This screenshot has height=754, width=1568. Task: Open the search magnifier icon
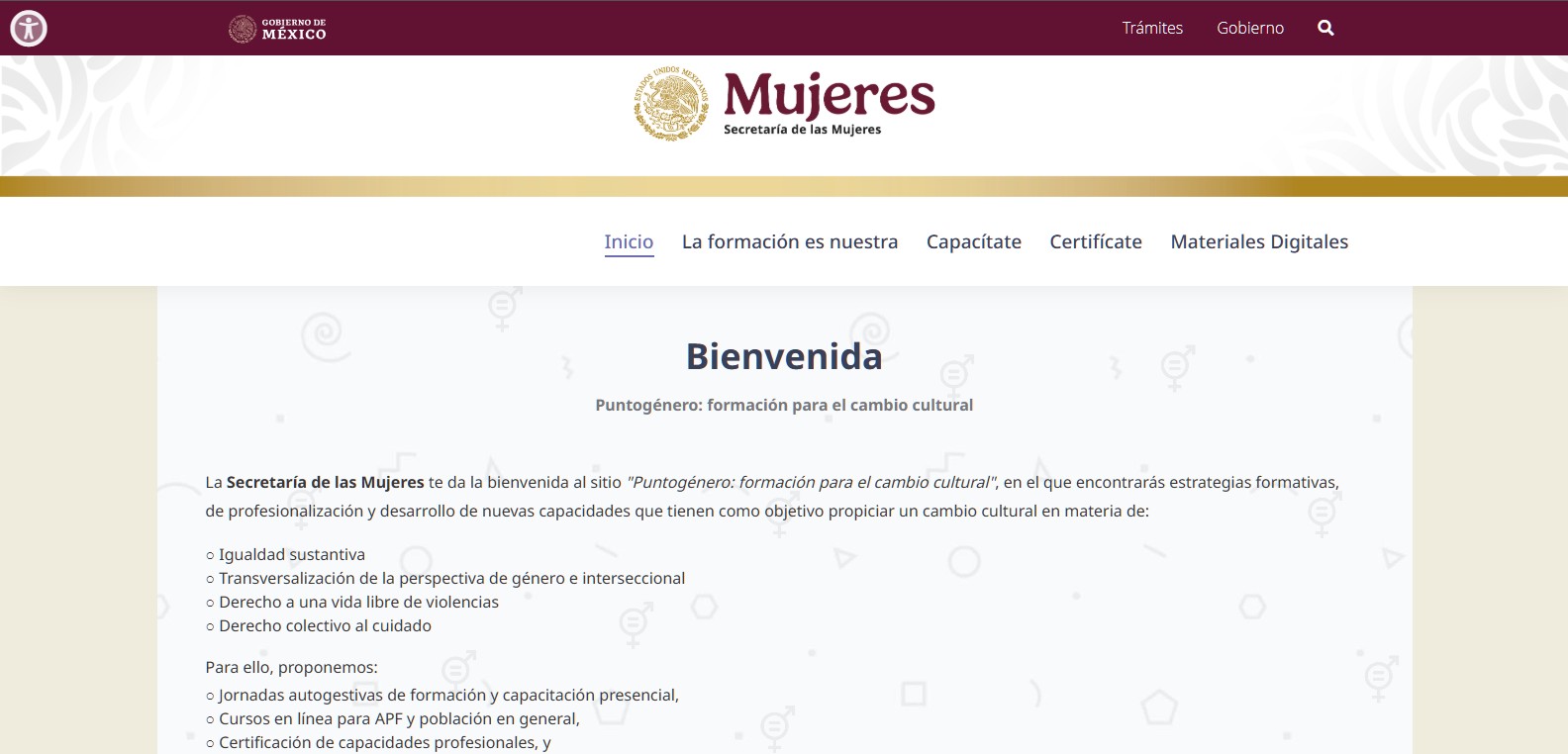click(x=1325, y=28)
